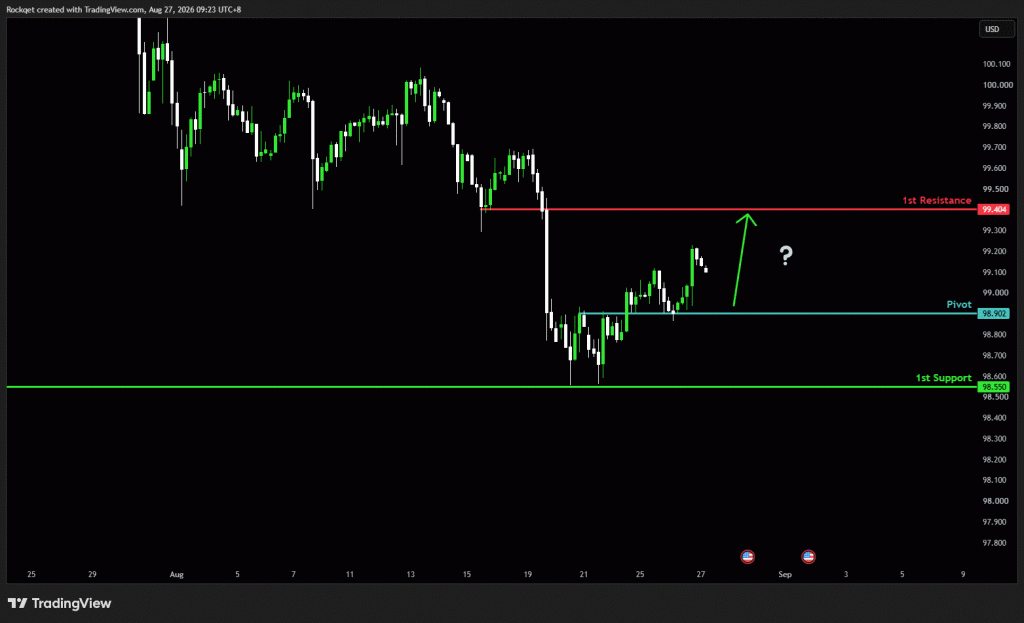Click the TradingView wordmark text
This screenshot has width=1024, height=623.
click(x=71, y=603)
